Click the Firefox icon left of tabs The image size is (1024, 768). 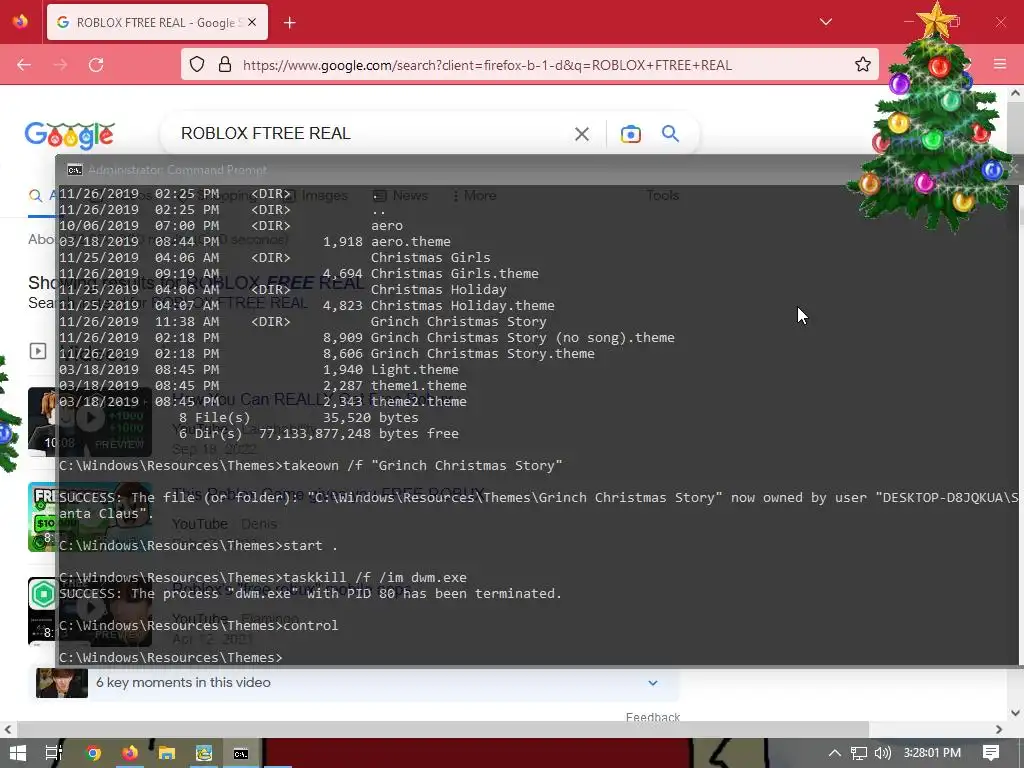pyautogui.click(x=20, y=22)
